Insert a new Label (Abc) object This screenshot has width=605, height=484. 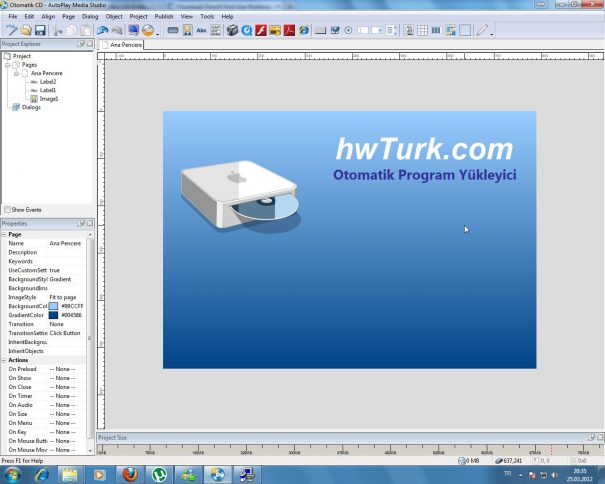click(x=201, y=30)
